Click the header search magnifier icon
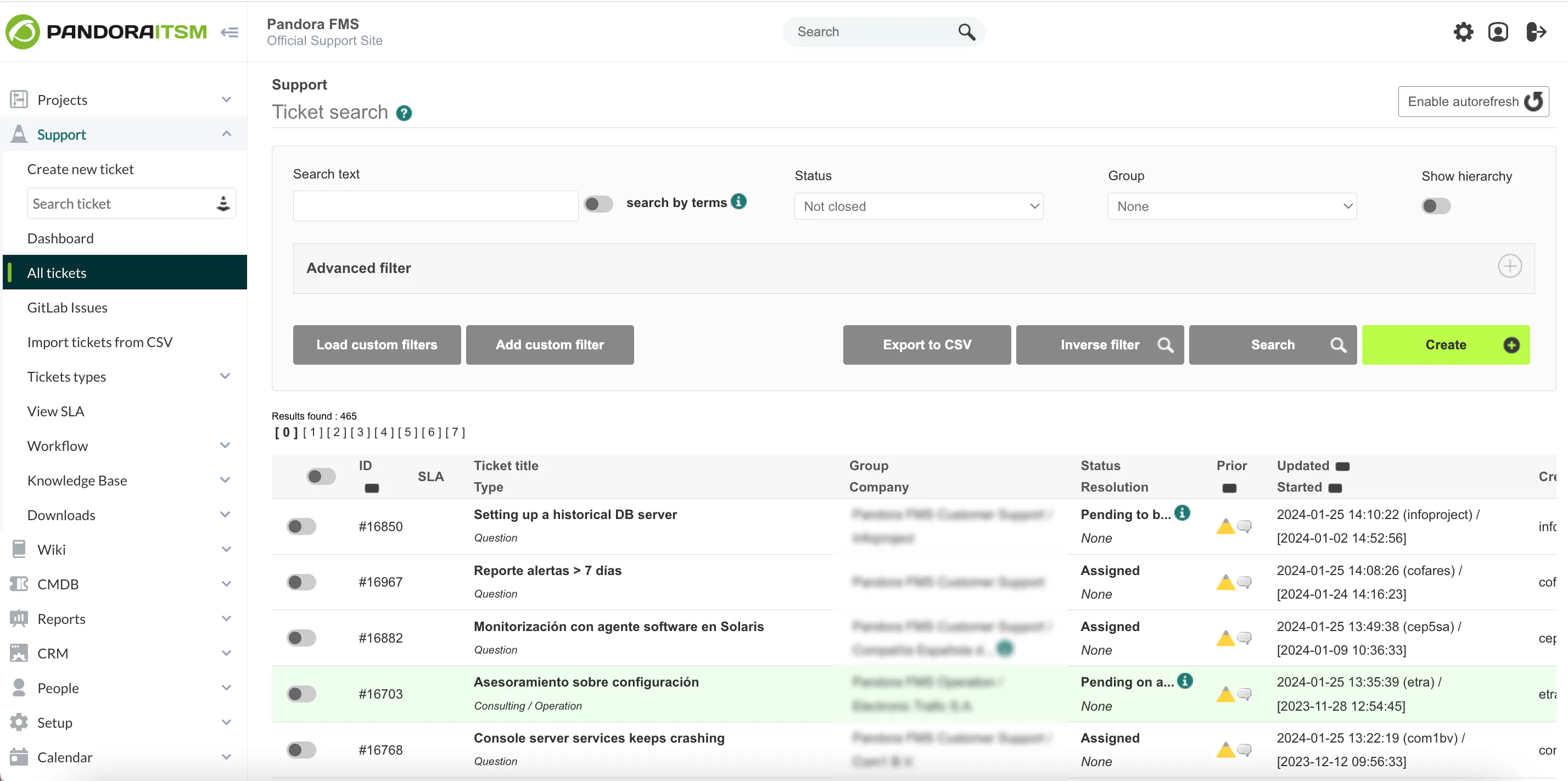 click(967, 32)
